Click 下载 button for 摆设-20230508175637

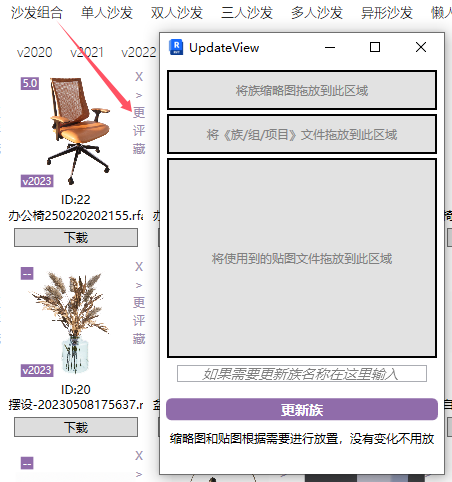click(x=76, y=427)
